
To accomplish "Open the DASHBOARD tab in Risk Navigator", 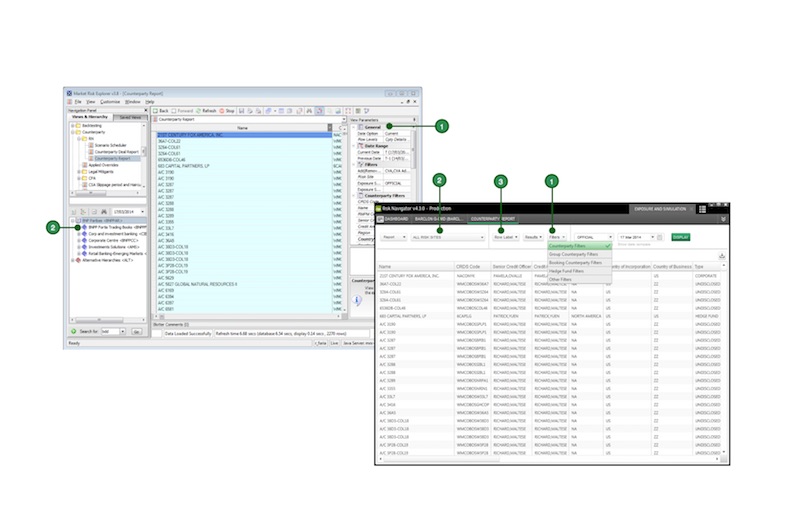I will 393,219.
